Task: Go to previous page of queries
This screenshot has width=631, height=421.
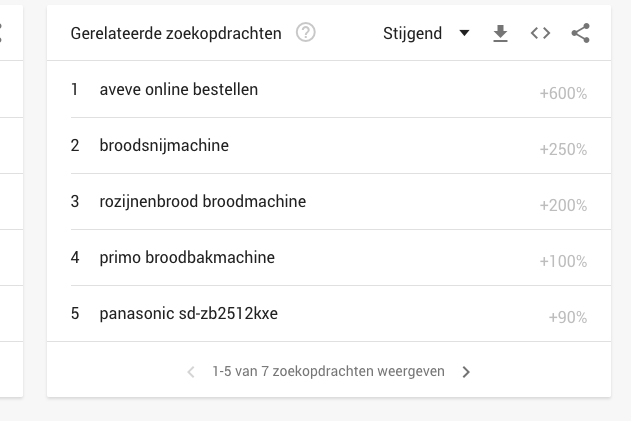Action: 191,372
